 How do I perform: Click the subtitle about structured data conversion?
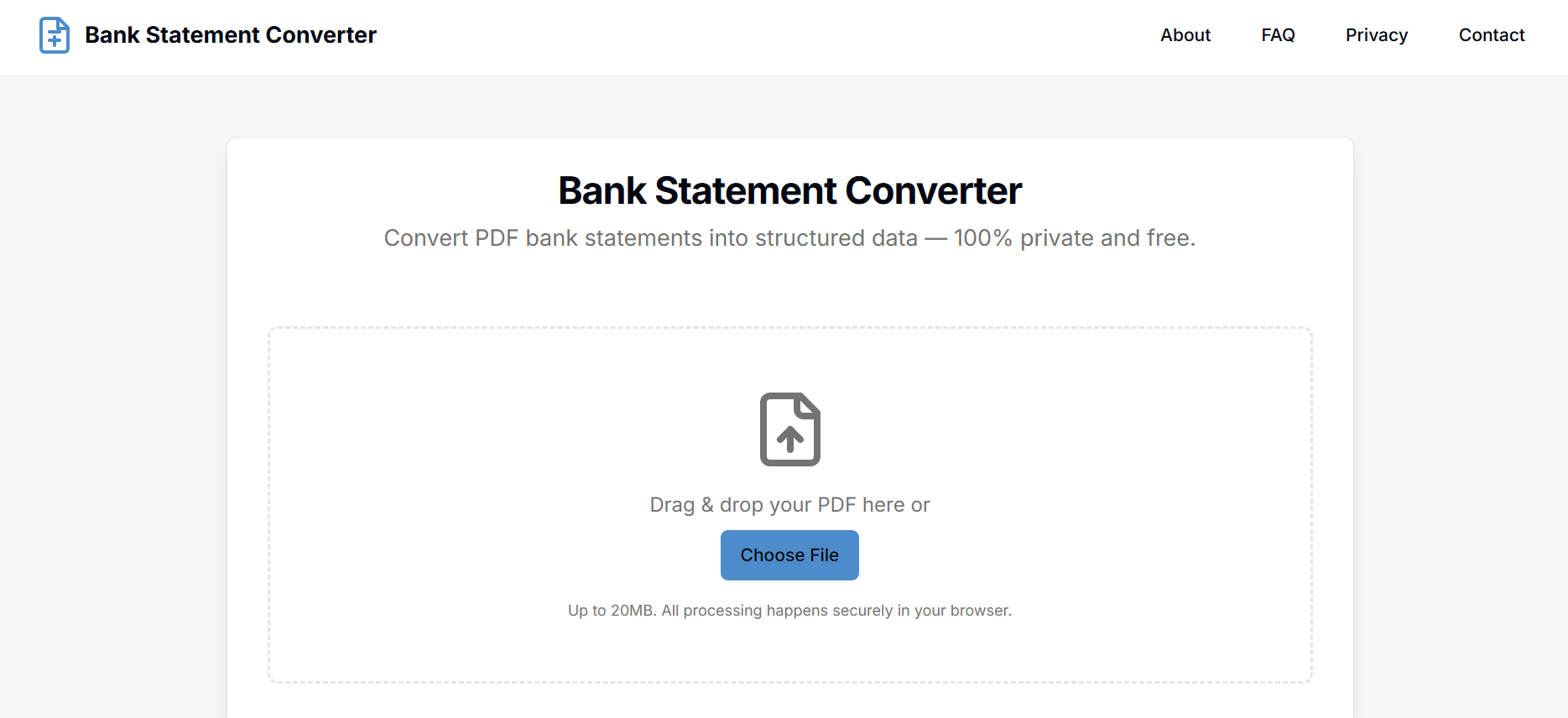click(789, 237)
